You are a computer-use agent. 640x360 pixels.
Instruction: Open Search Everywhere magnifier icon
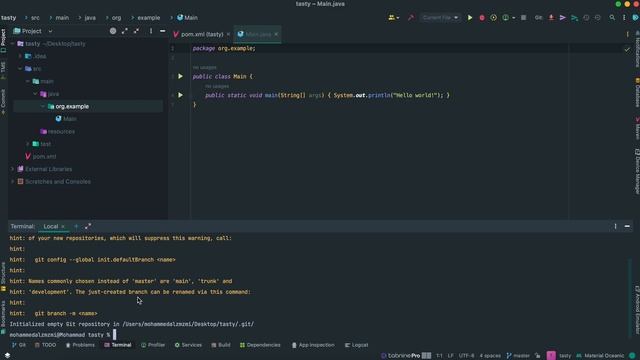612,18
